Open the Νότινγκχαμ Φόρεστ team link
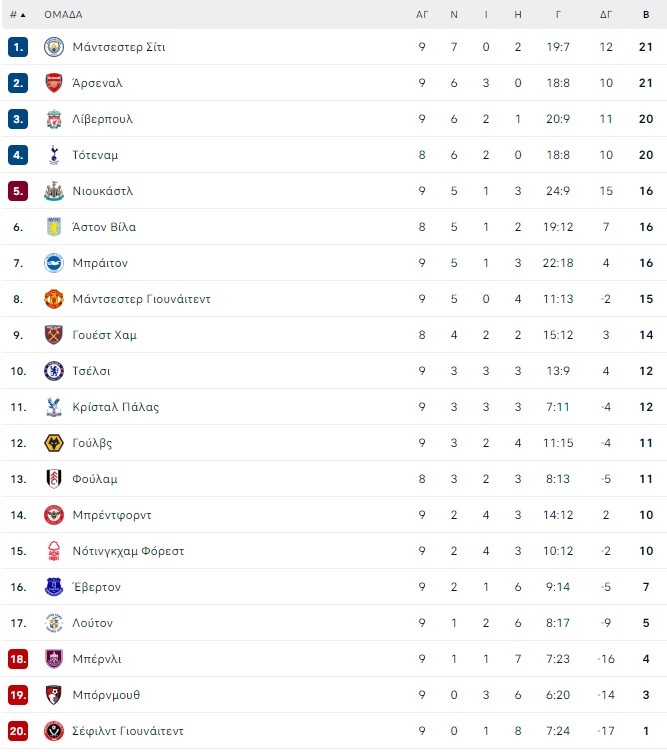The height and width of the screenshot is (752, 667). click(128, 551)
